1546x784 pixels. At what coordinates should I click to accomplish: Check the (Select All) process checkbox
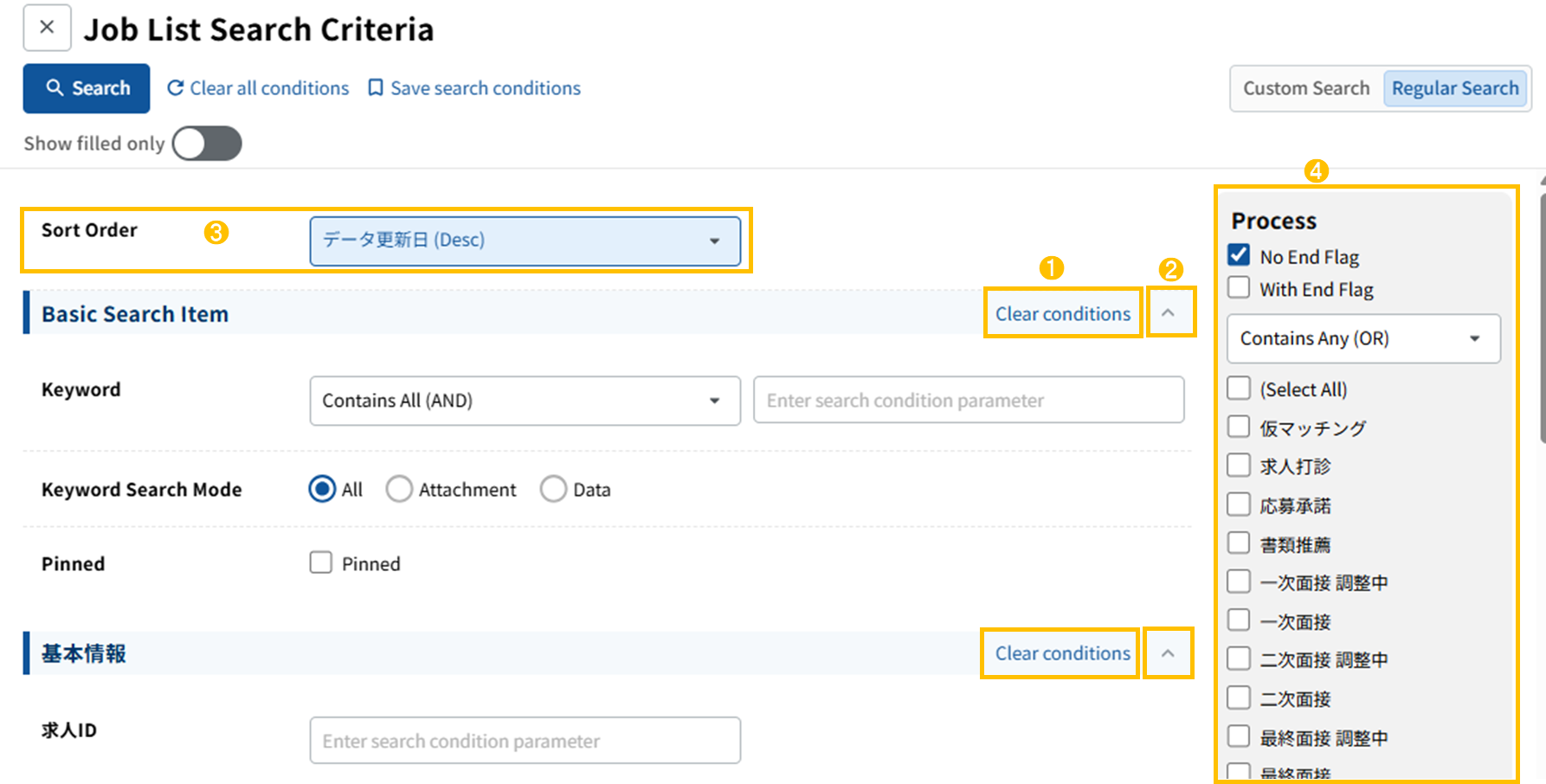click(x=1239, y=389)
